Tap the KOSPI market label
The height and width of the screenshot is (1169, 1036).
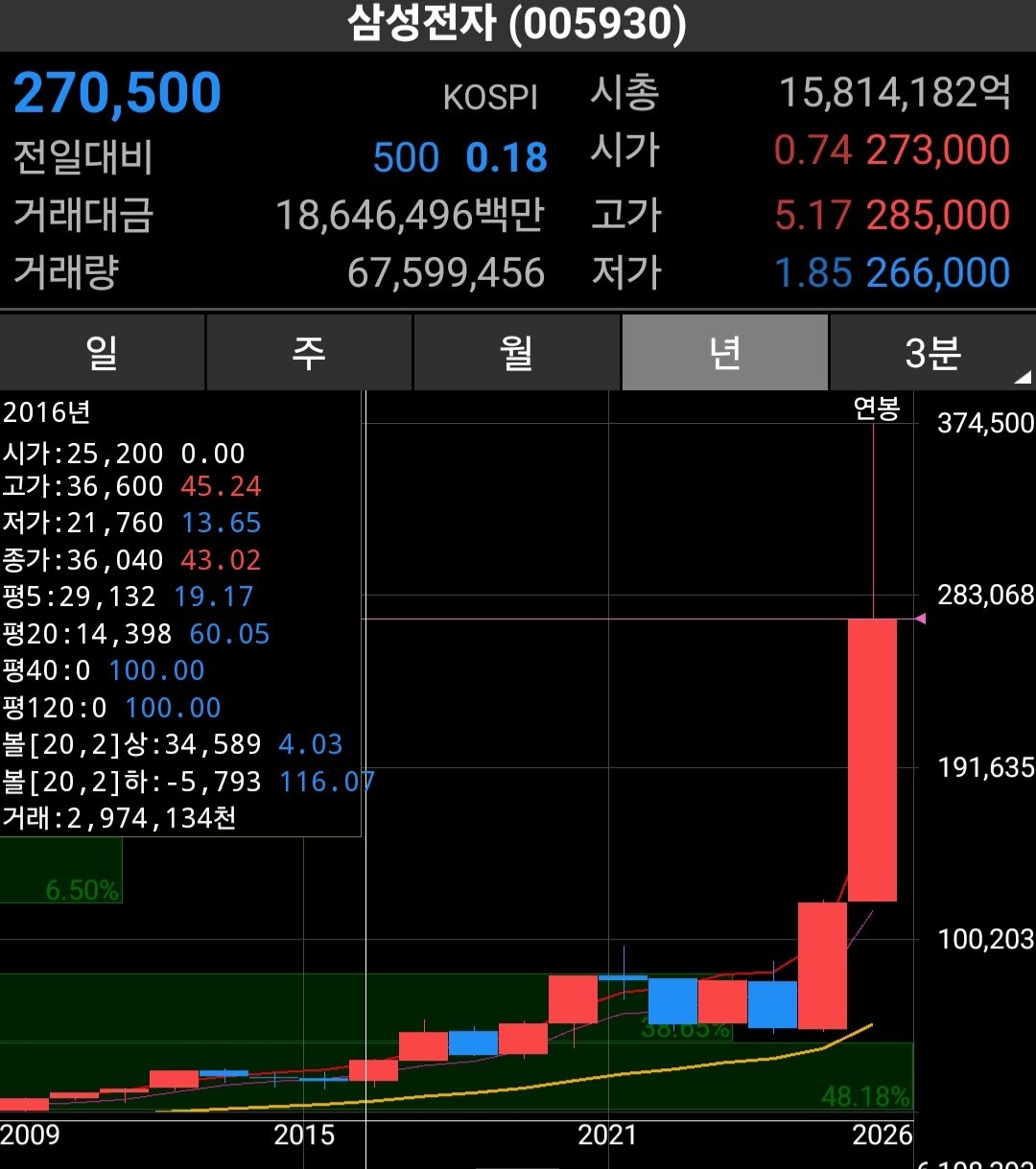pos(490,98)
